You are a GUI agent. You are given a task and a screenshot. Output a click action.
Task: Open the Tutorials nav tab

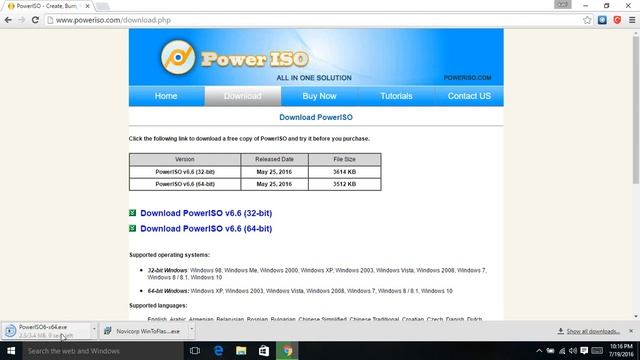(396, 96)
